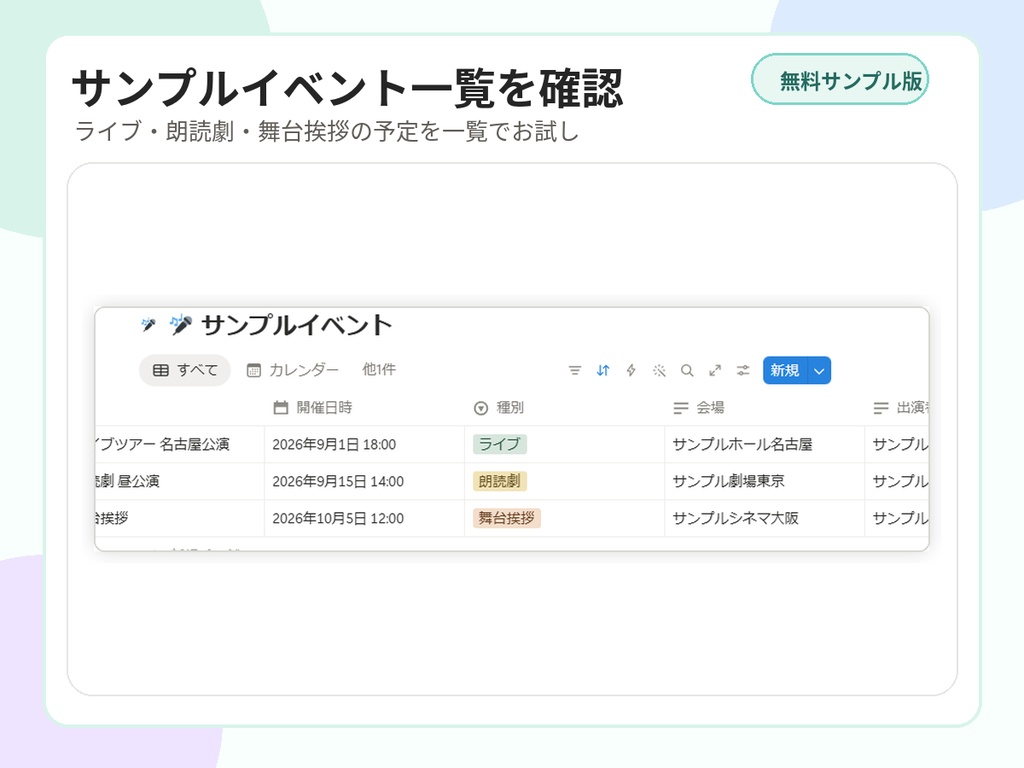Screen dimensions: 1024x768
Task: Expand database with the full-page arrows icon
Action: click(715, 370)
